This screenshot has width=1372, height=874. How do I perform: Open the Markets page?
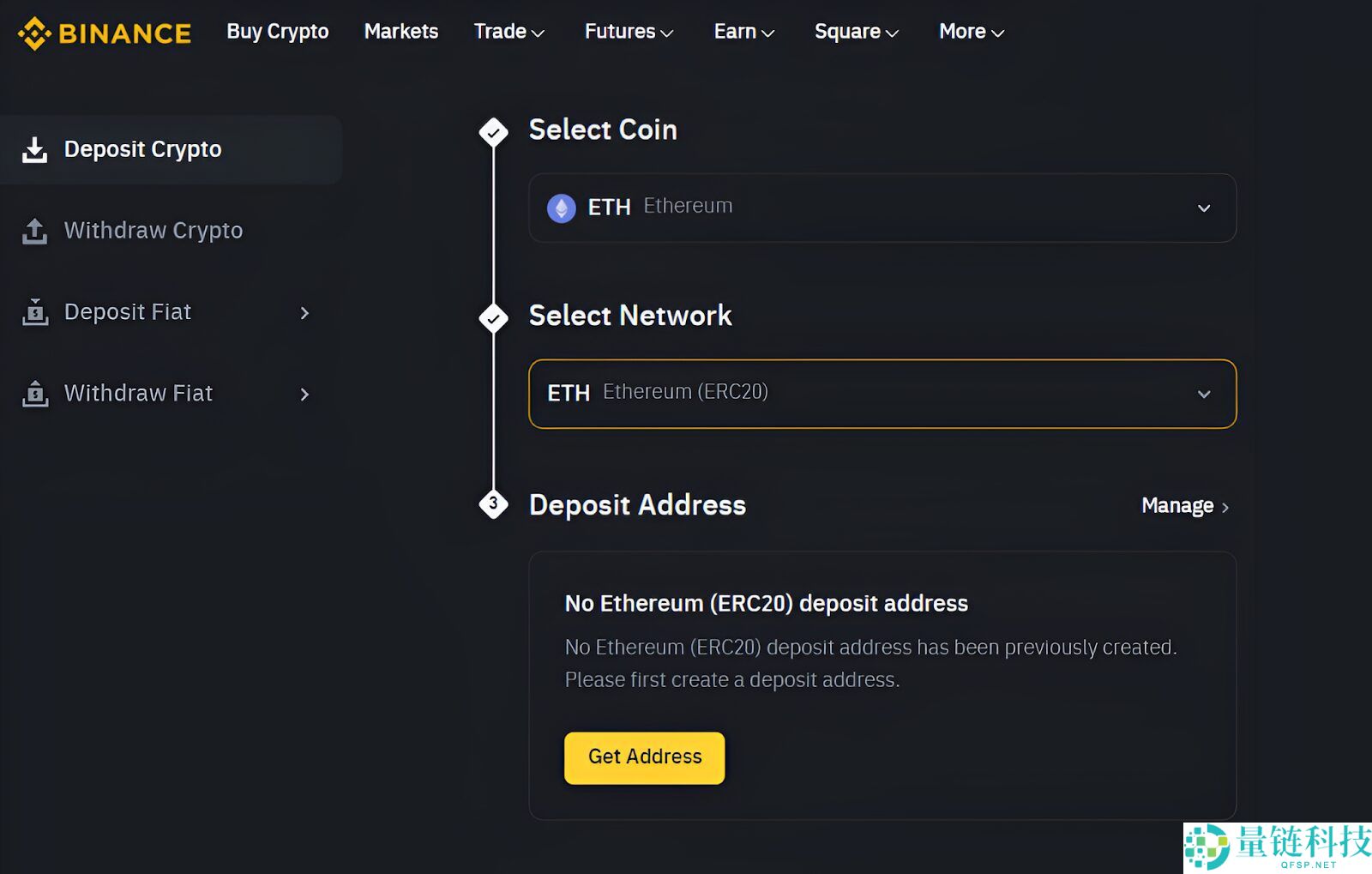[400, 32]
